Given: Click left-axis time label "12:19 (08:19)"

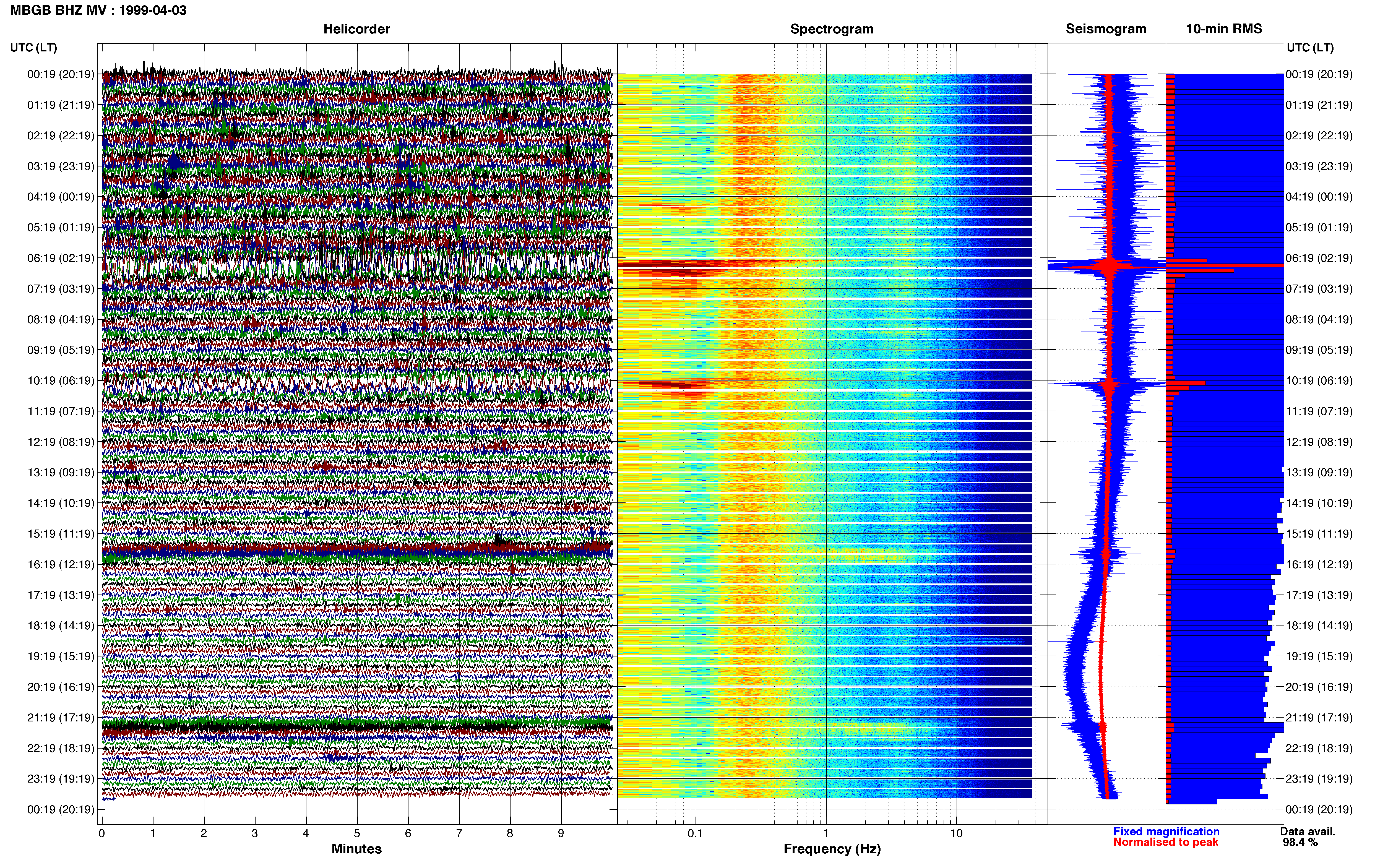Looking at the screenshot, I should coord(61,442).
